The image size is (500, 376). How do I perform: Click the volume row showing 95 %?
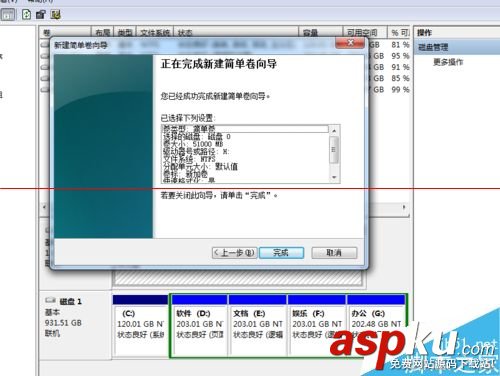click(225, 56)
